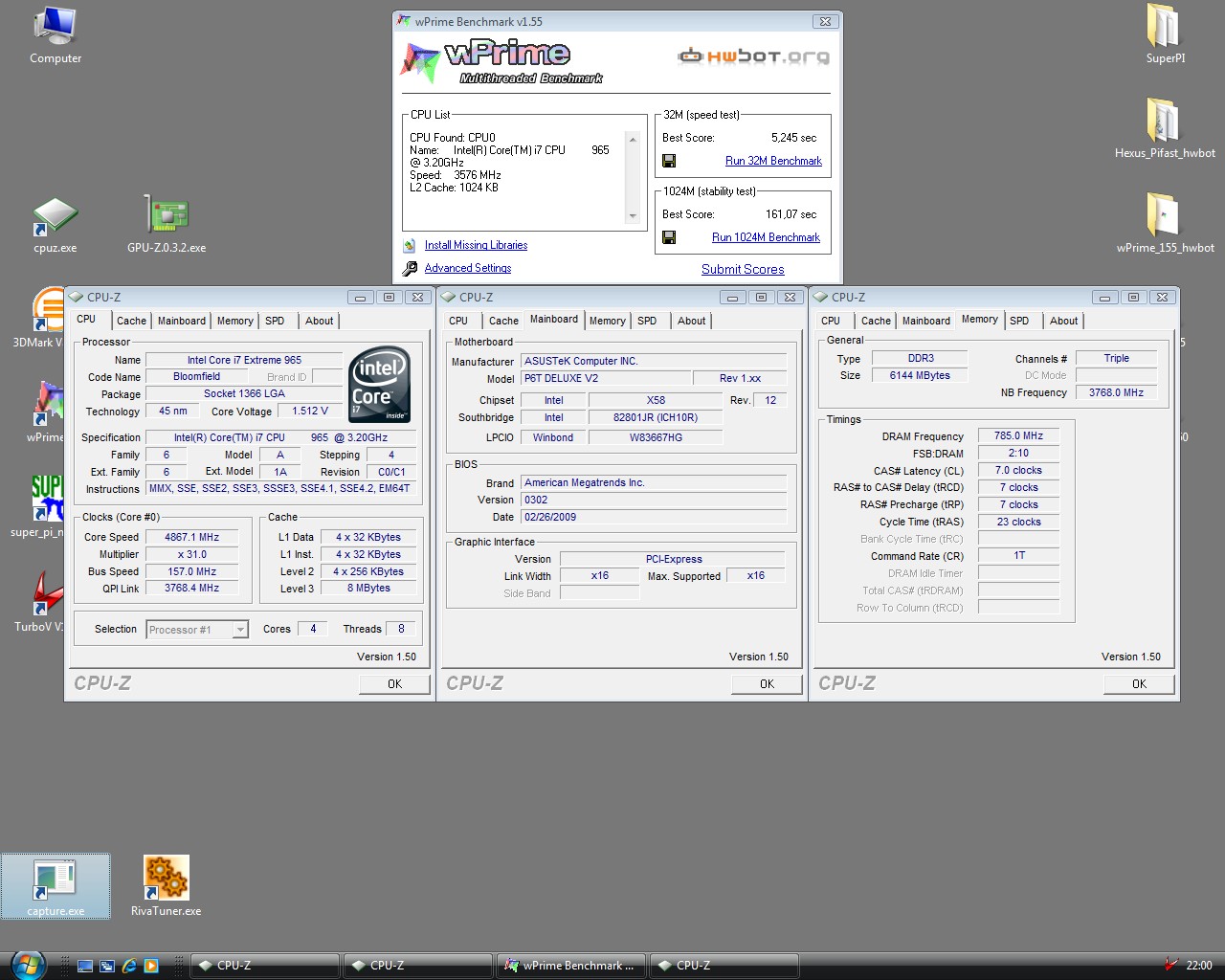Screen dimensions: 1225x980
Task: Open the Processor #1 selection dropdown
Action: pyautogui.click(x=240, y=630)
